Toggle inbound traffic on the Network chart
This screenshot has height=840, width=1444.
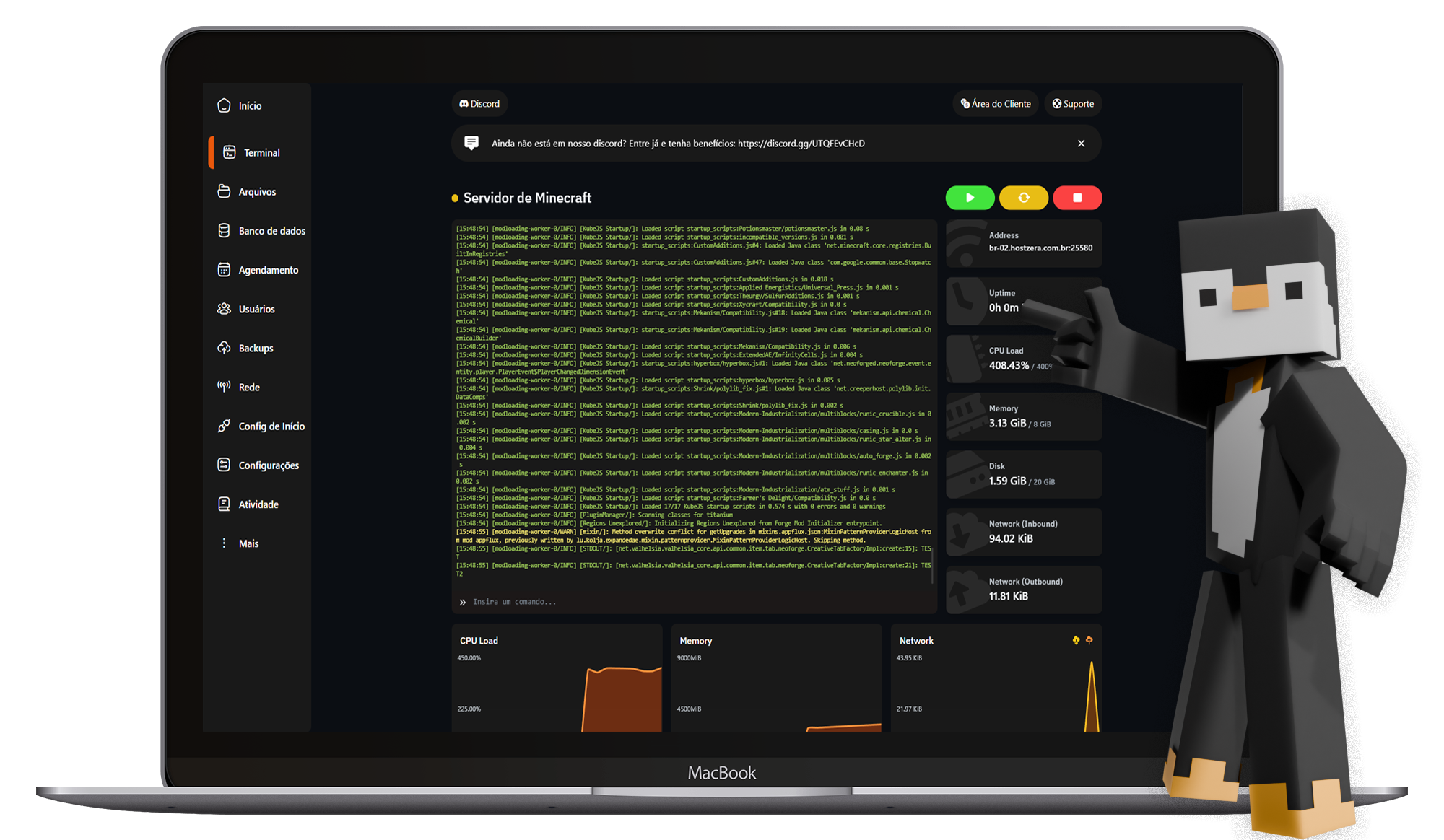pyautogui.click(x=1076, y=641)
